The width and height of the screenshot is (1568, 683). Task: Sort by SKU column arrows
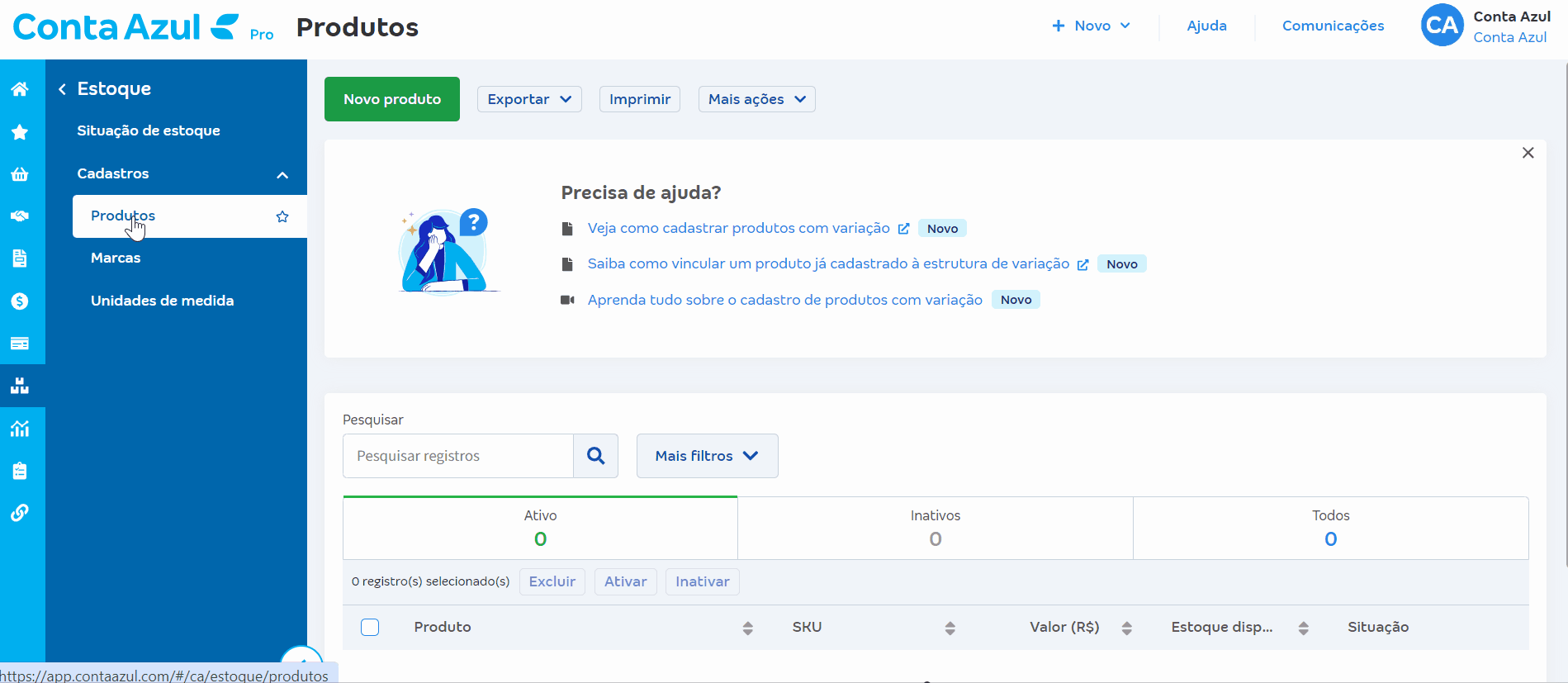point(950,628)
